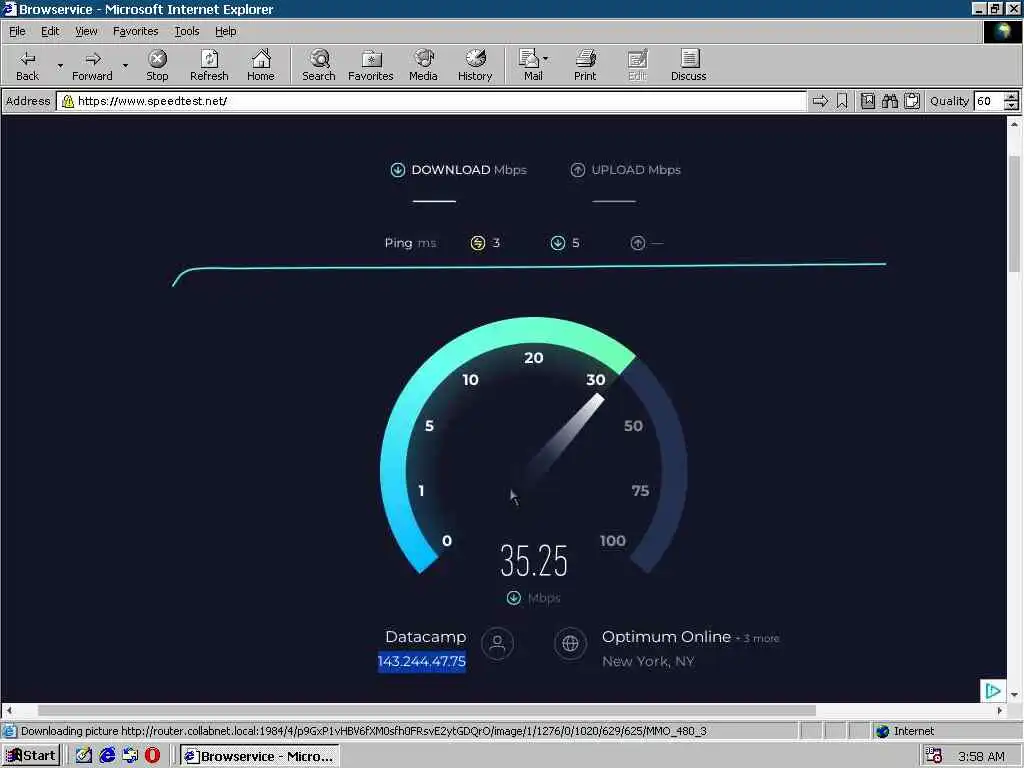
Task: Click the horizontal scrollbar thumb
Action: (x=426, y=710)
